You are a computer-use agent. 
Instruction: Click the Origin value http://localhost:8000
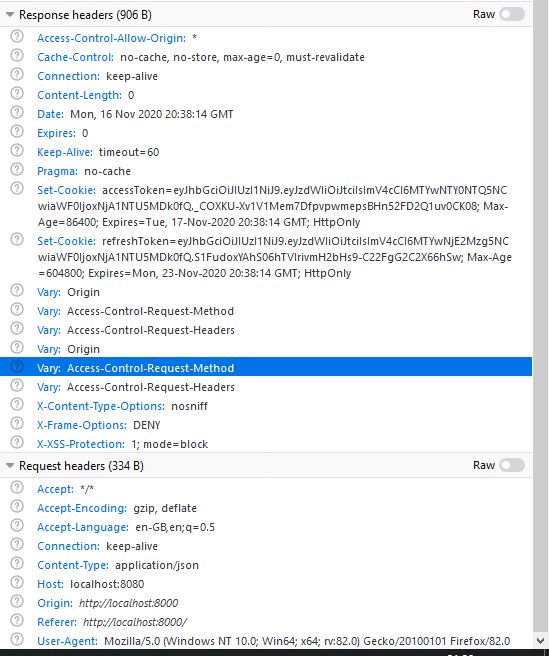coord(128,603)
